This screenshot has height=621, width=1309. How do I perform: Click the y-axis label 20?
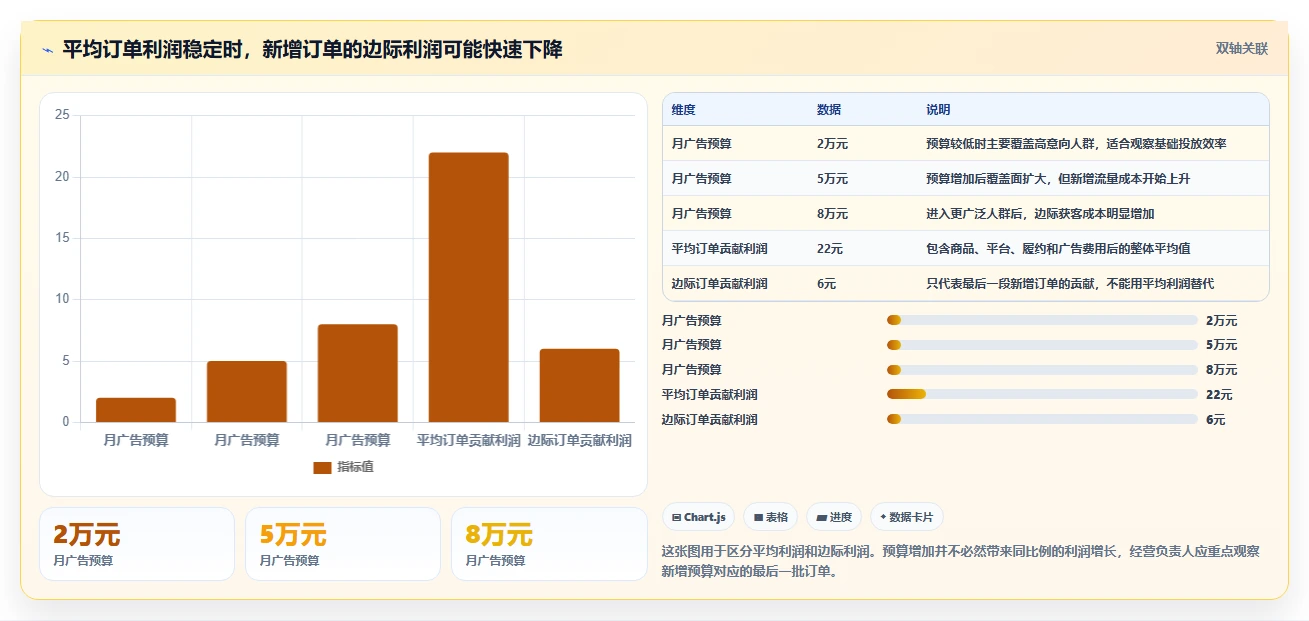click(62, 177)
